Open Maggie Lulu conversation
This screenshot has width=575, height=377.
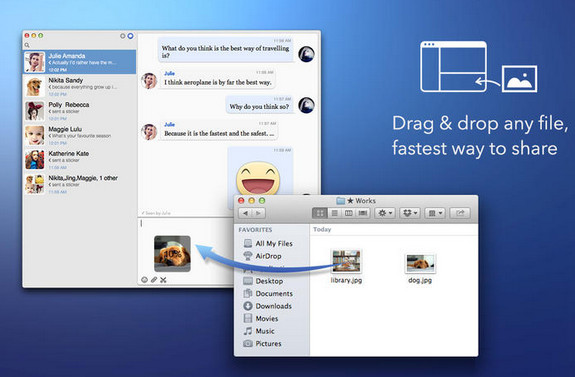click(x=80, y=135)
